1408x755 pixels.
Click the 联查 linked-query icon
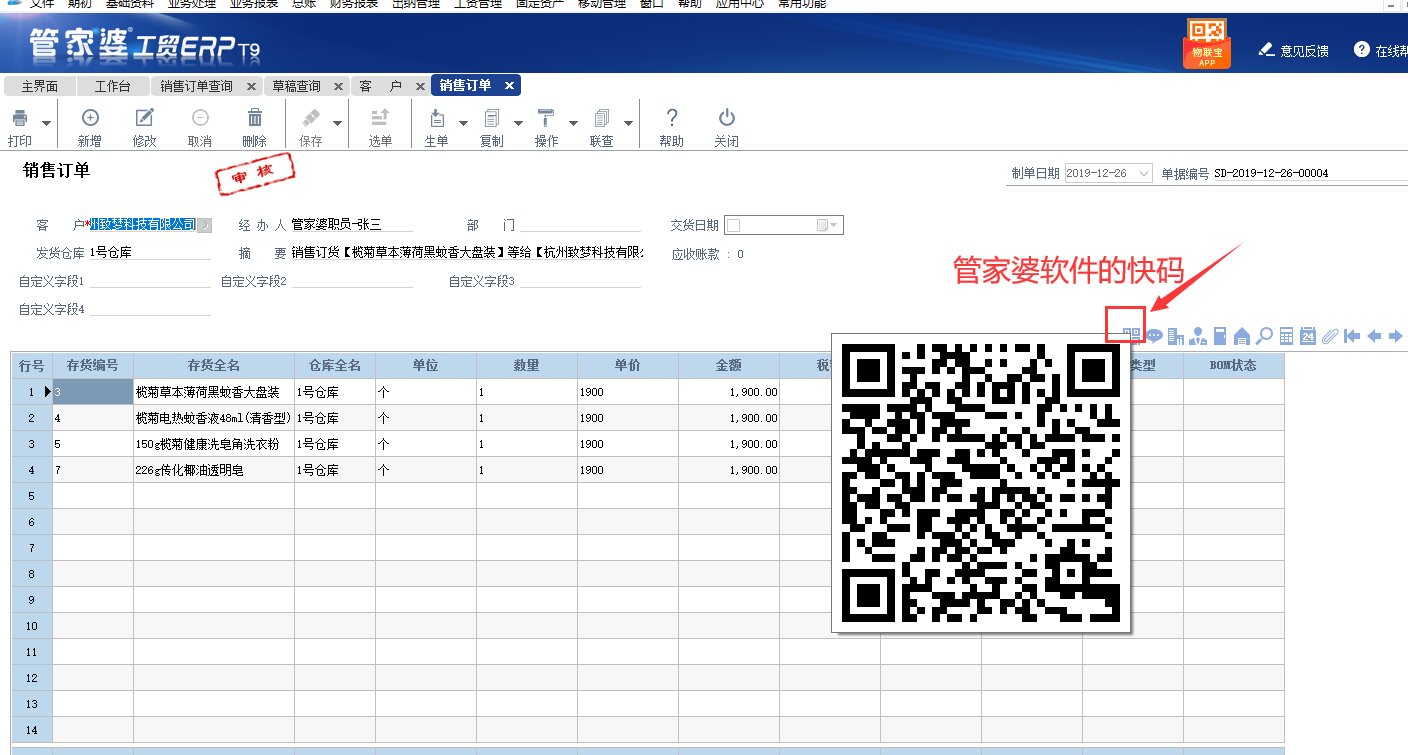coord(601,117)
